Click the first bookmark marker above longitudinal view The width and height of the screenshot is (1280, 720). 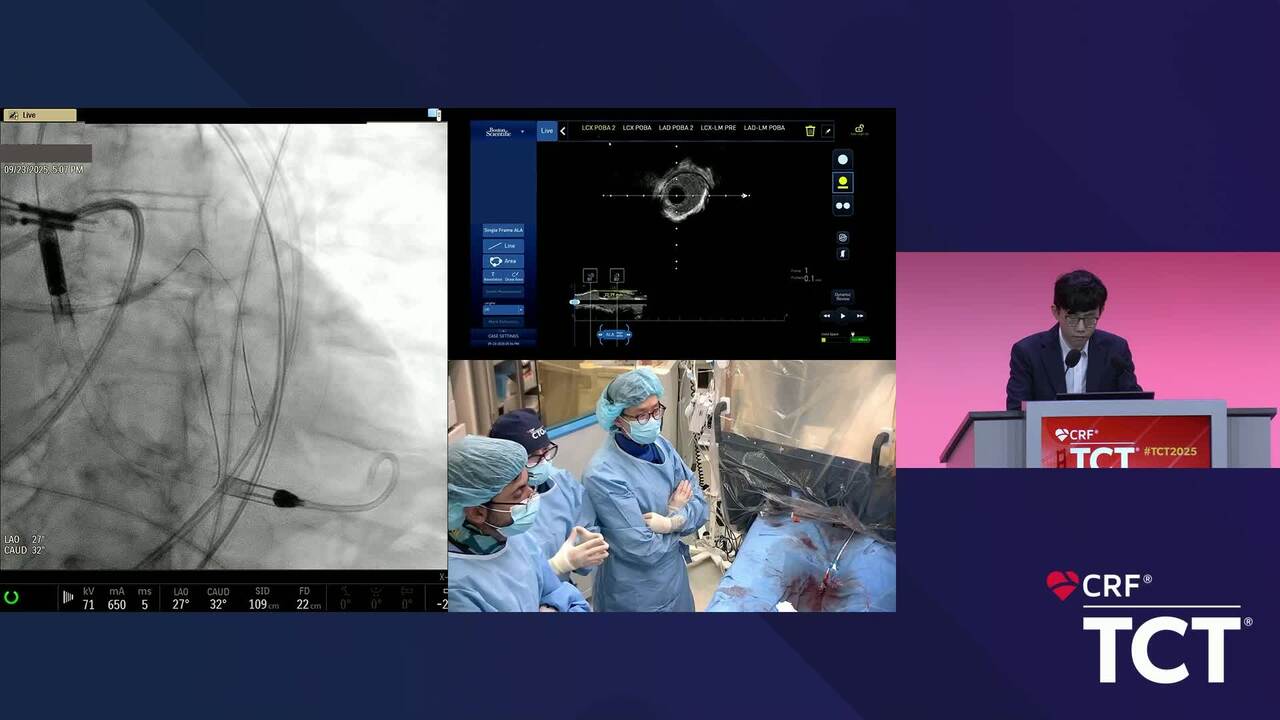pos(590,276)
